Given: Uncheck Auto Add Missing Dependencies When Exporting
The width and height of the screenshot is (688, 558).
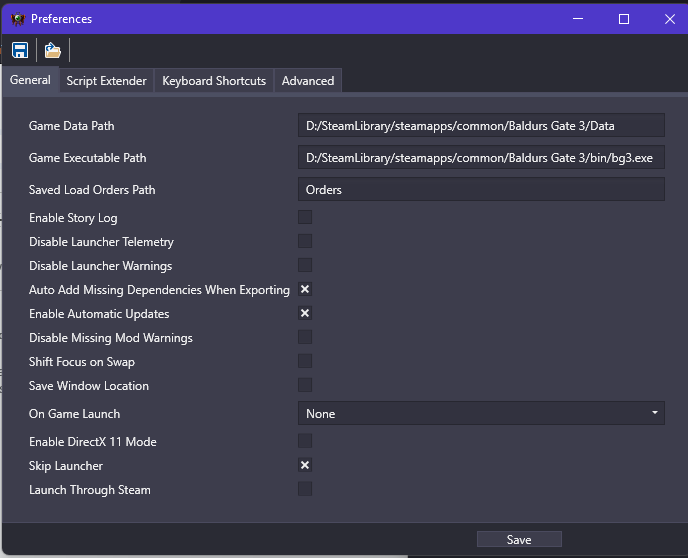Looking at the screenshot, I should coord(305,289).
